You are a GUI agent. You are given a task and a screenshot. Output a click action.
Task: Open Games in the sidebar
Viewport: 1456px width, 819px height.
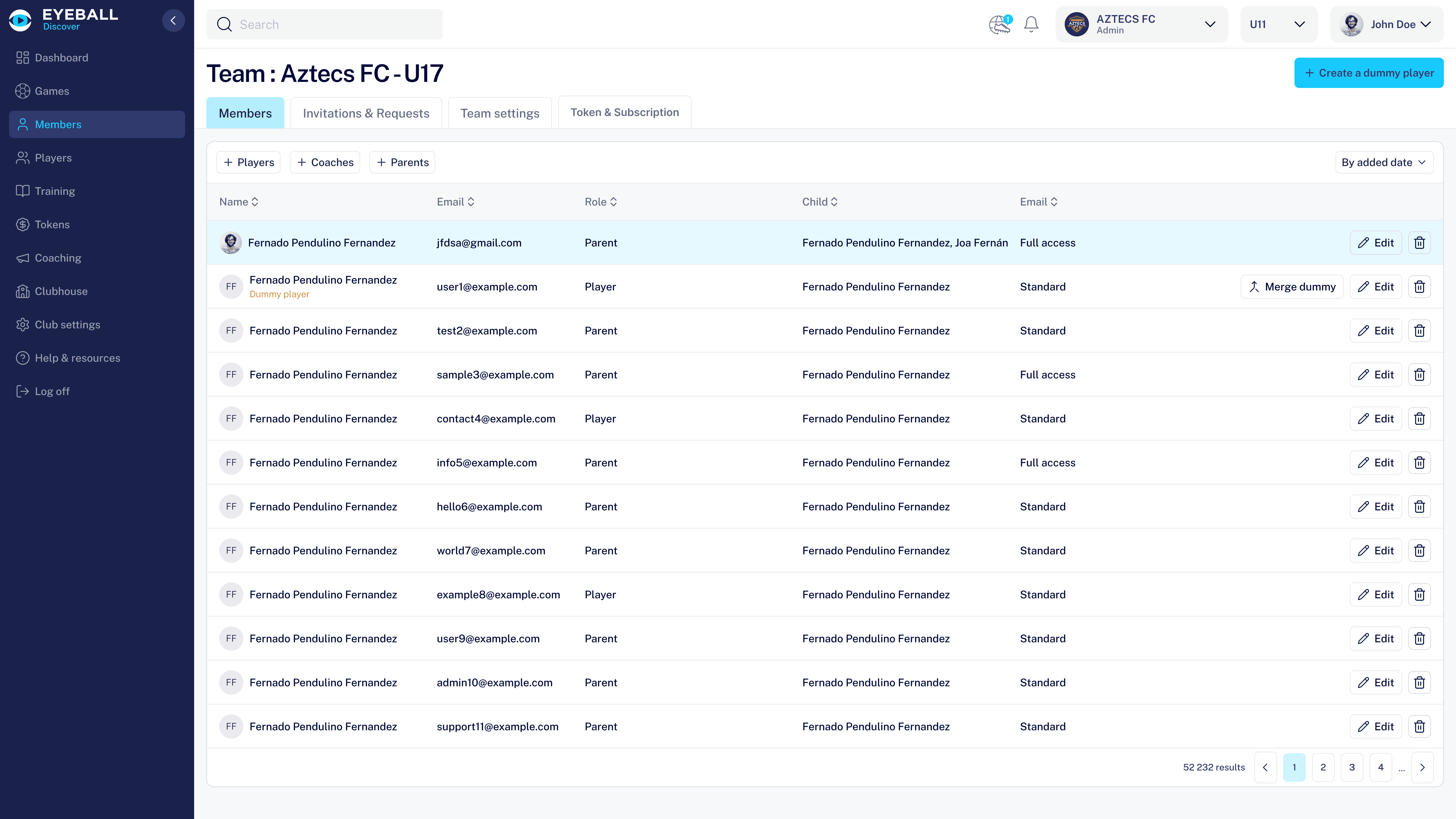point(97,91)
